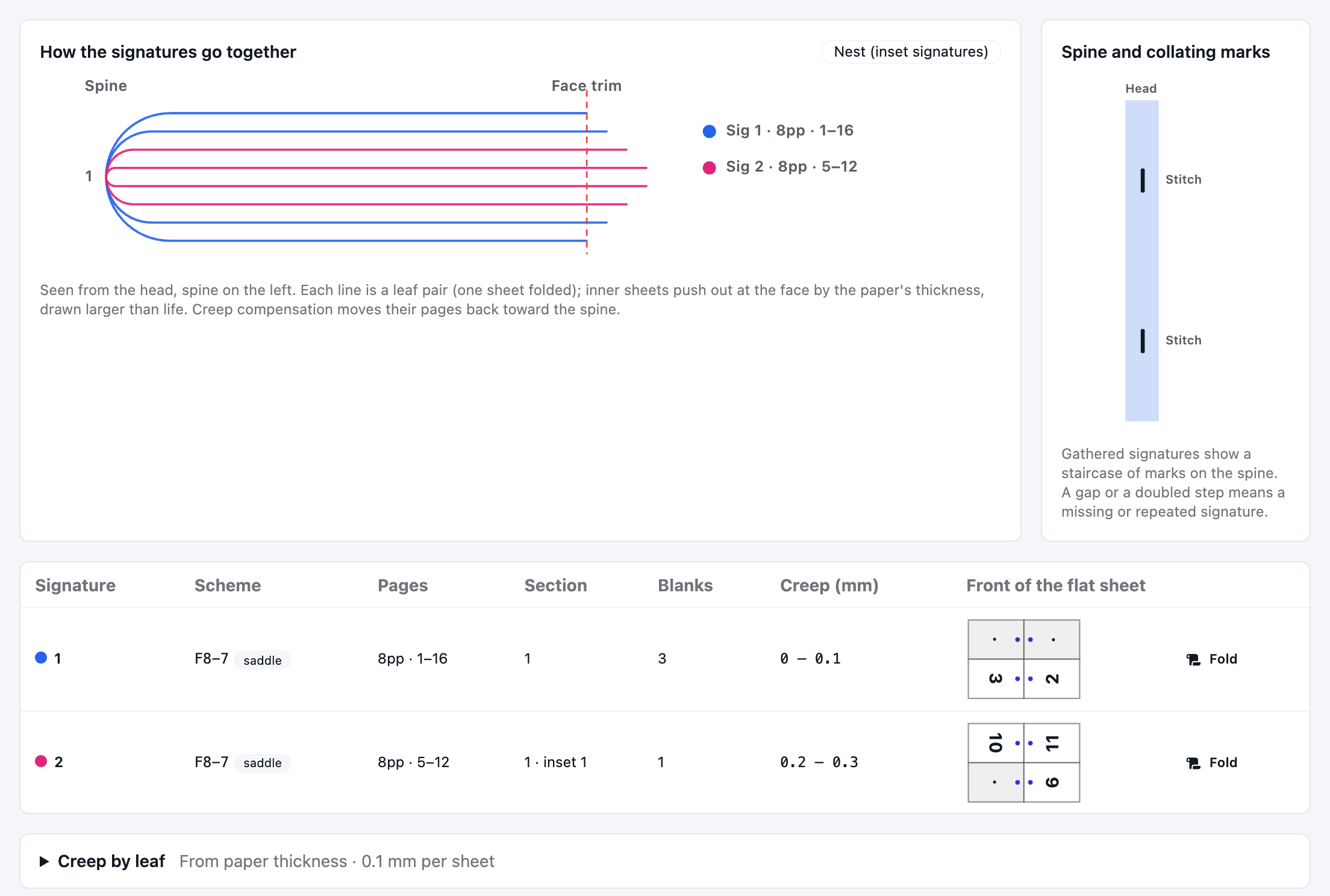Click the Face trim label
This screenshot has height=896, width=1330.
(587, 86)
